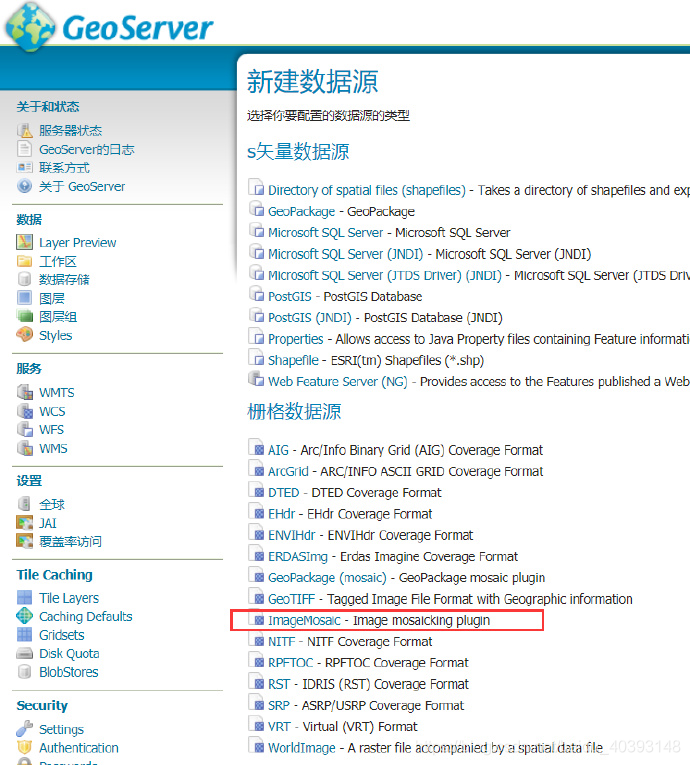The width and height of the screenshot is (690, 765).
Task: Select the GeoPackage vector data source
Action: [302, 211]
